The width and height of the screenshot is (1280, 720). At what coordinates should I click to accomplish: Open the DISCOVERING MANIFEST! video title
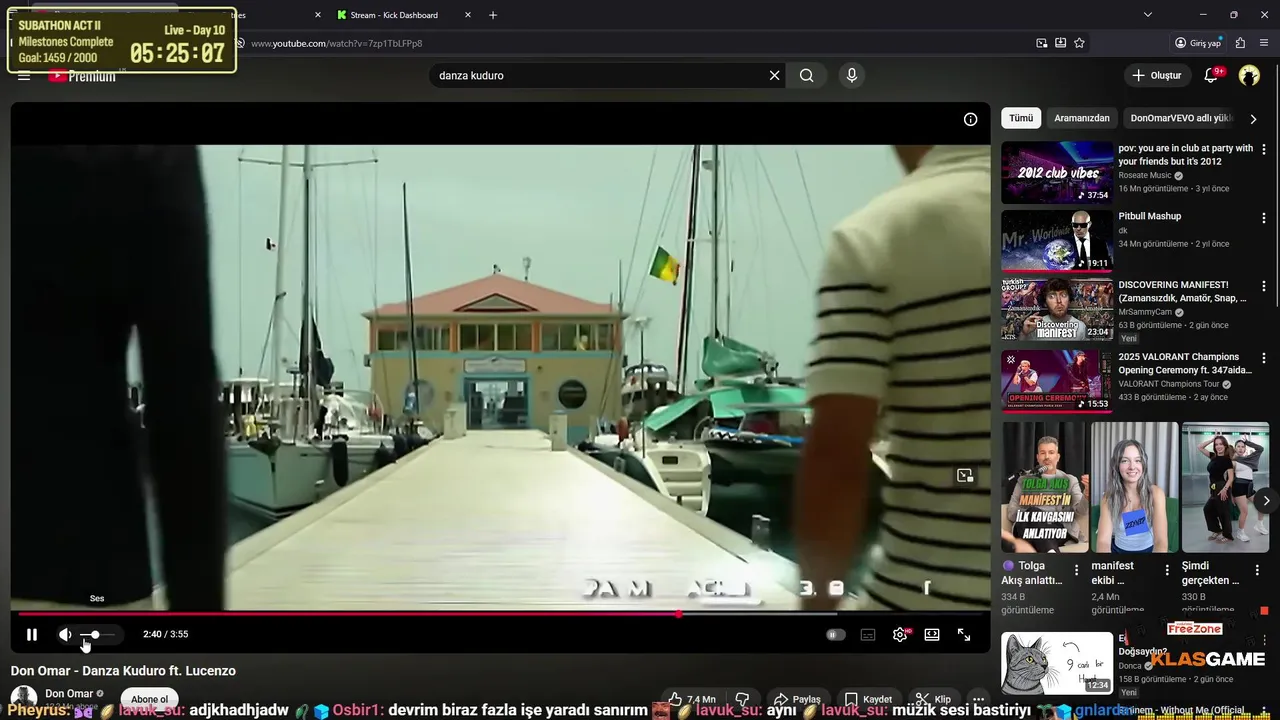click(x=1183, y=291)
